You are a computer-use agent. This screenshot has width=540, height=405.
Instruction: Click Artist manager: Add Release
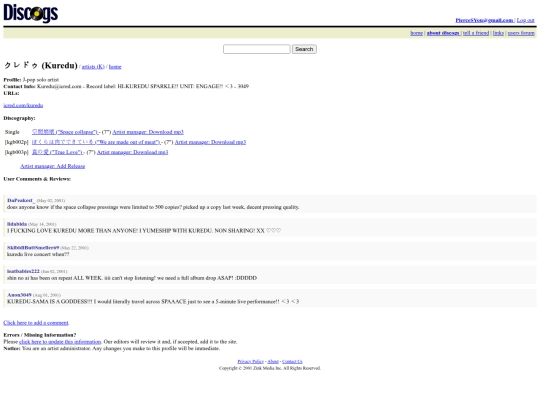52,166
